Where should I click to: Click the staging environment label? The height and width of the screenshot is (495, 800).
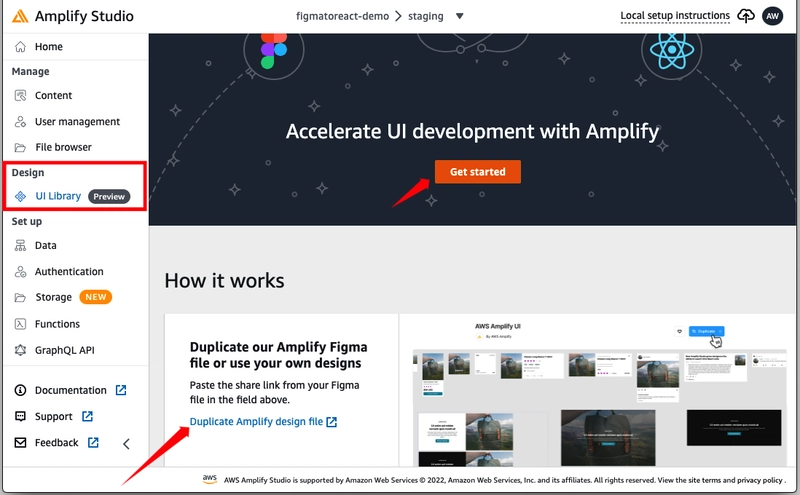426,16
